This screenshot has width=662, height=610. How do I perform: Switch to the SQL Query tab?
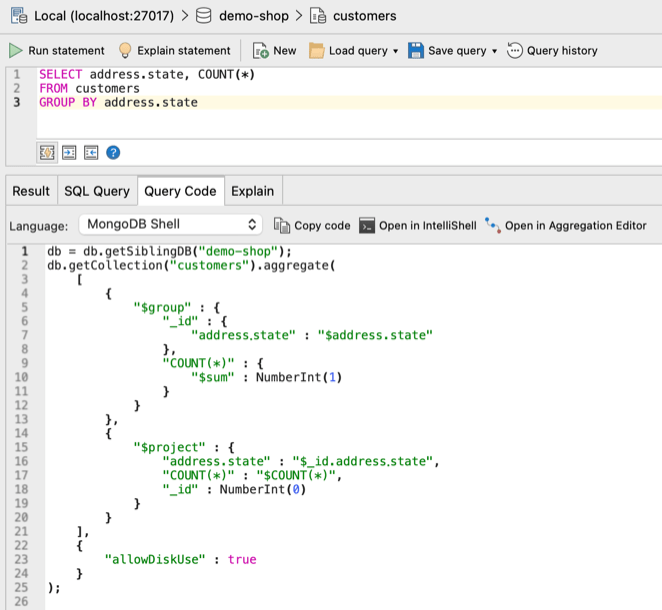tap(97, 191)
